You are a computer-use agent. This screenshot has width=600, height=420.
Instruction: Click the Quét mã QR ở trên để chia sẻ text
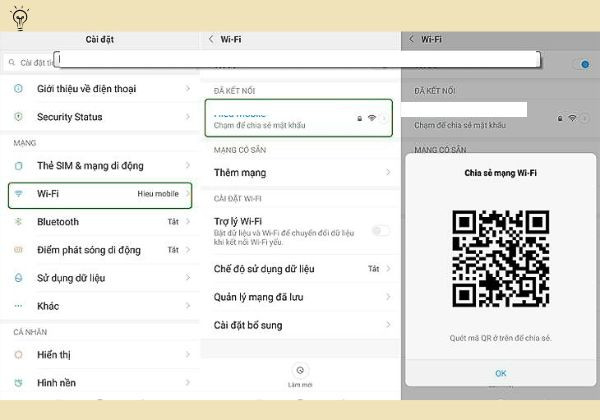pyautogui.click(x=501, y=338)
